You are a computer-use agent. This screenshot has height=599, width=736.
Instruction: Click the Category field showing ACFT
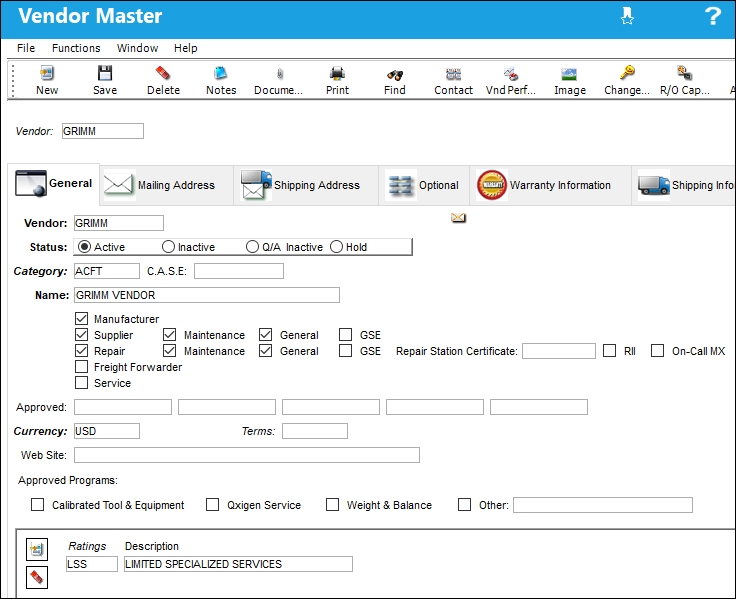(x=107, y=271)
